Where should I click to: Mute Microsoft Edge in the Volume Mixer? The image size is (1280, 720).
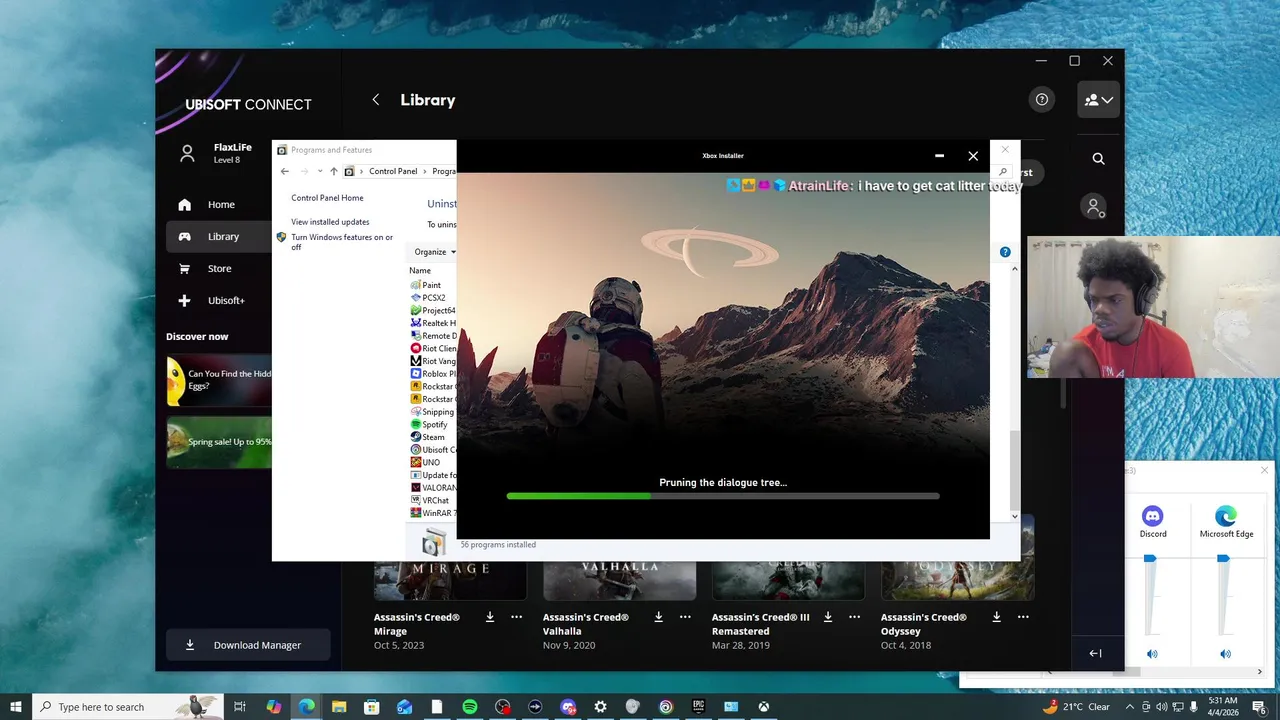click(1225, 654)
